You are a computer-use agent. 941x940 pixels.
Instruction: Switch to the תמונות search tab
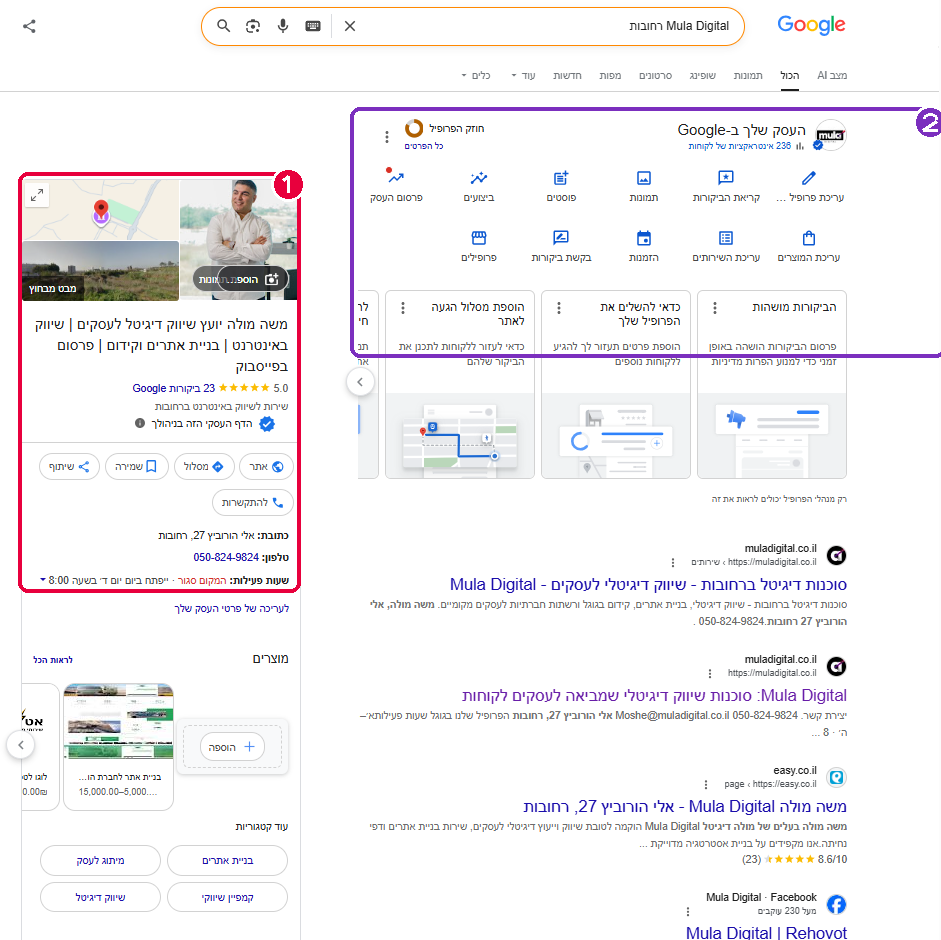pyautogui.click(x=748, y=75)
